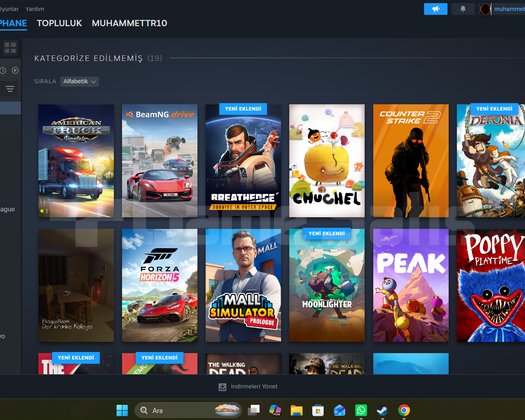525x420 pixels.
Task: Open the notifications bell icon
Action: (463, 9)
